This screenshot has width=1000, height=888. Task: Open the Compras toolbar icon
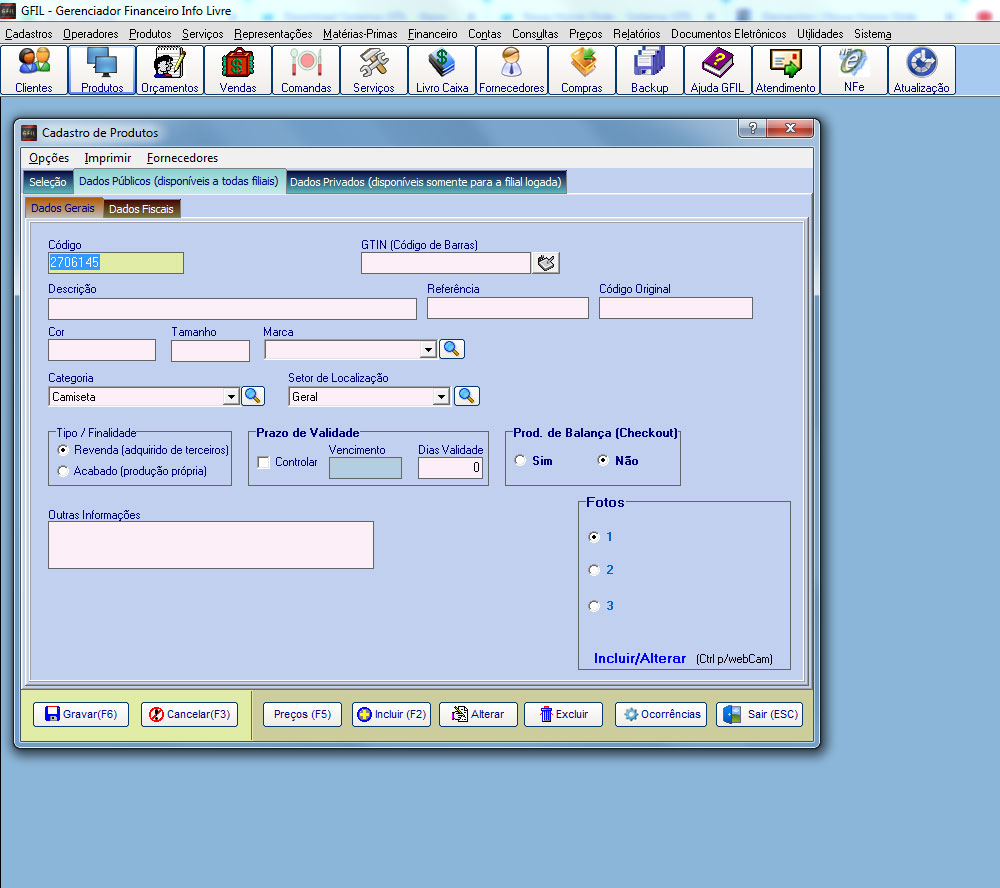582,70
